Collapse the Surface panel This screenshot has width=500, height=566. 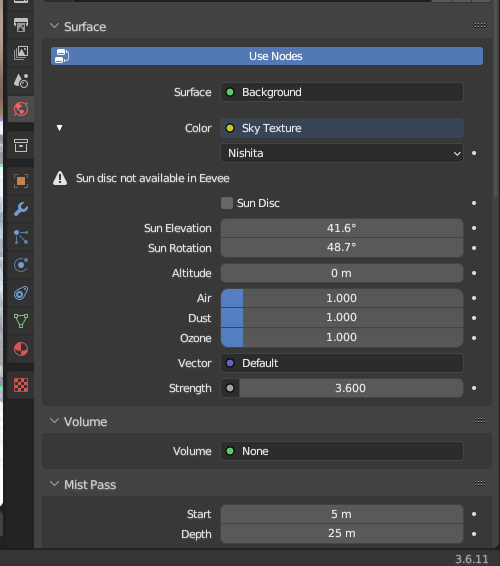point(55,26)
